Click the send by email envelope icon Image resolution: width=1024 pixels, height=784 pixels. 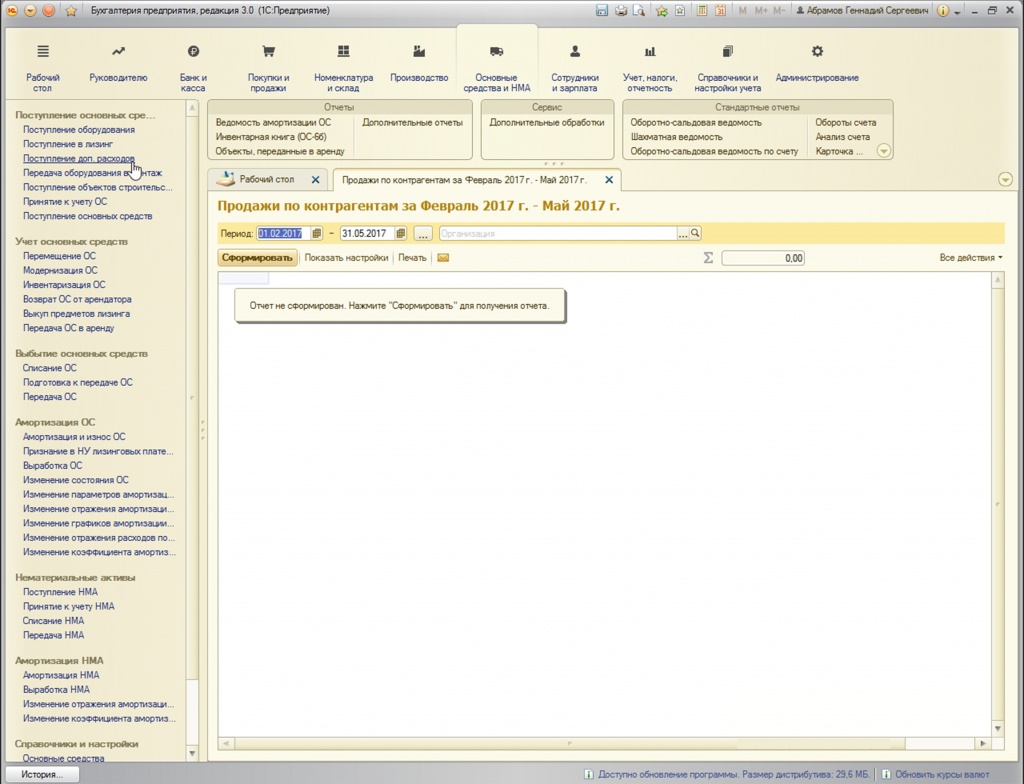coord(443,257)
